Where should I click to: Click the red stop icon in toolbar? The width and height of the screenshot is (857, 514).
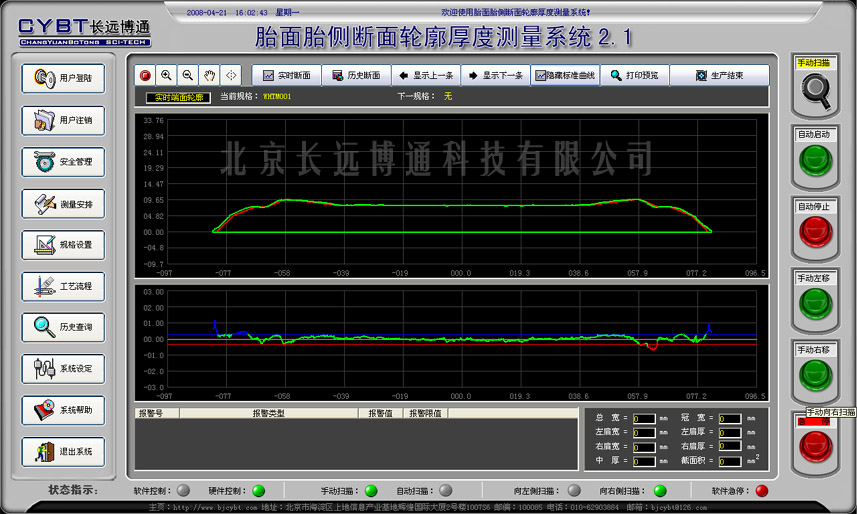[145, 75]
